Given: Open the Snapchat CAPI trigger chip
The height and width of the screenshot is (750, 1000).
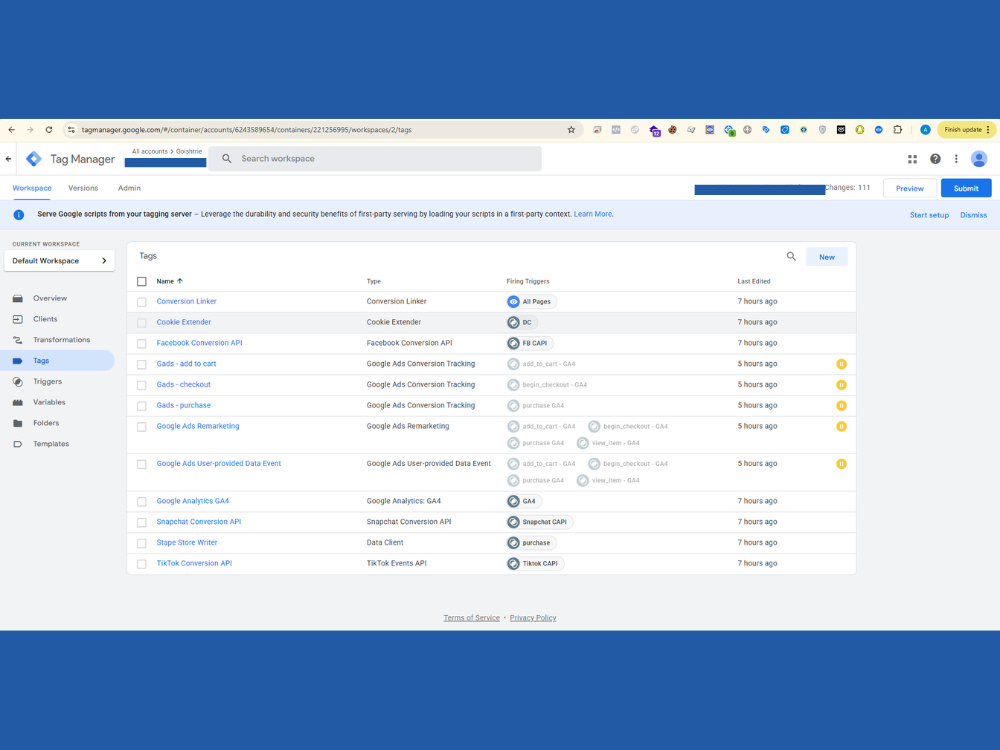Looking at the screenshot, I should click(540, 522).
